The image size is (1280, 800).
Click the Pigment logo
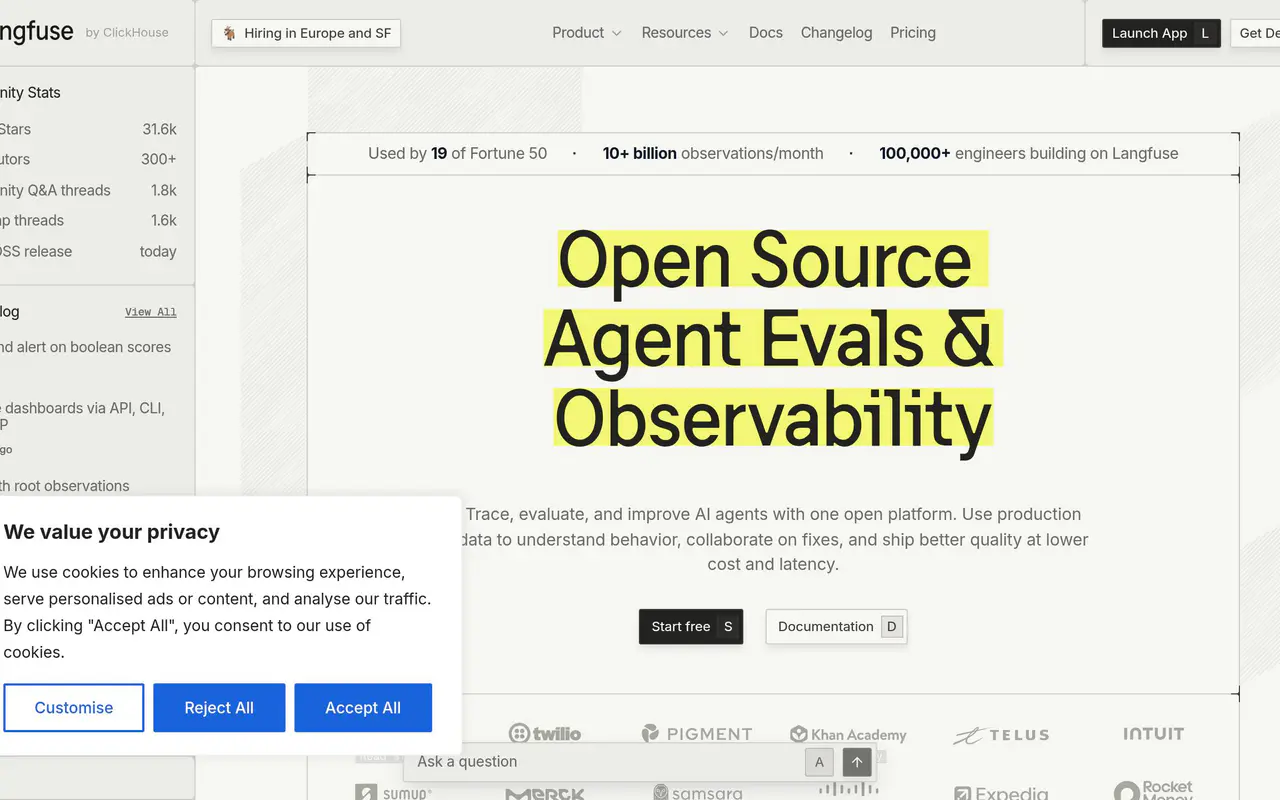click(x=697, y=734)
